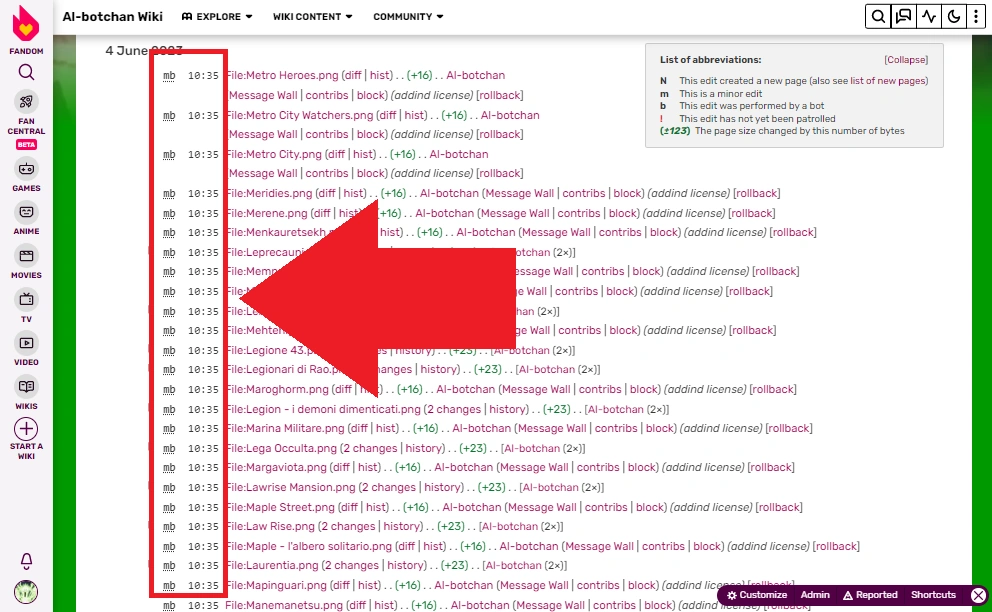Open Reported in the bottom toolbar
This screenshot has width=992, height=612.
click(x=871, y=595)
